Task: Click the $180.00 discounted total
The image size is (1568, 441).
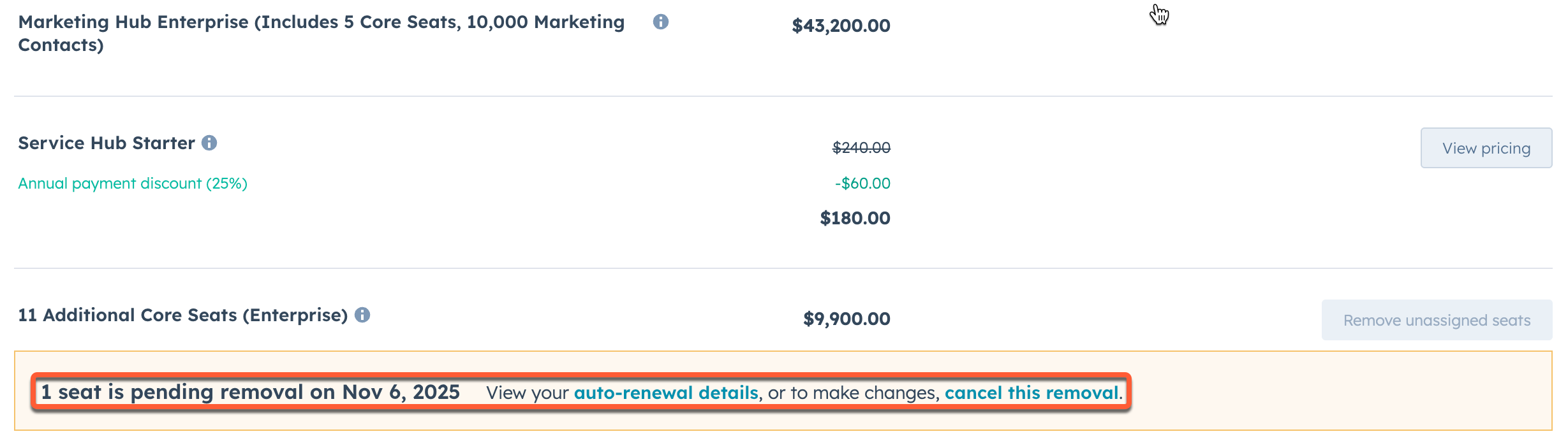Action: (x=855, y=218)
